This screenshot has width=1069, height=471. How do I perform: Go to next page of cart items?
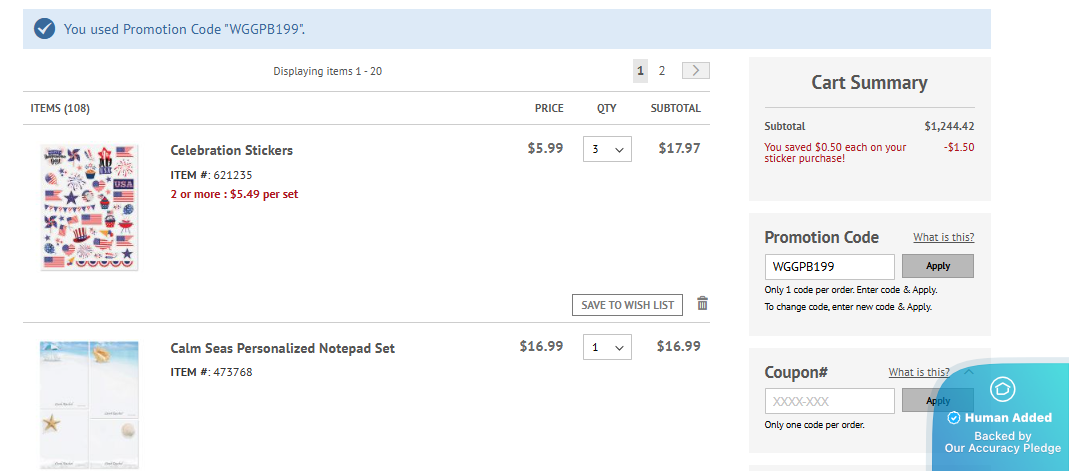[696, 71]
